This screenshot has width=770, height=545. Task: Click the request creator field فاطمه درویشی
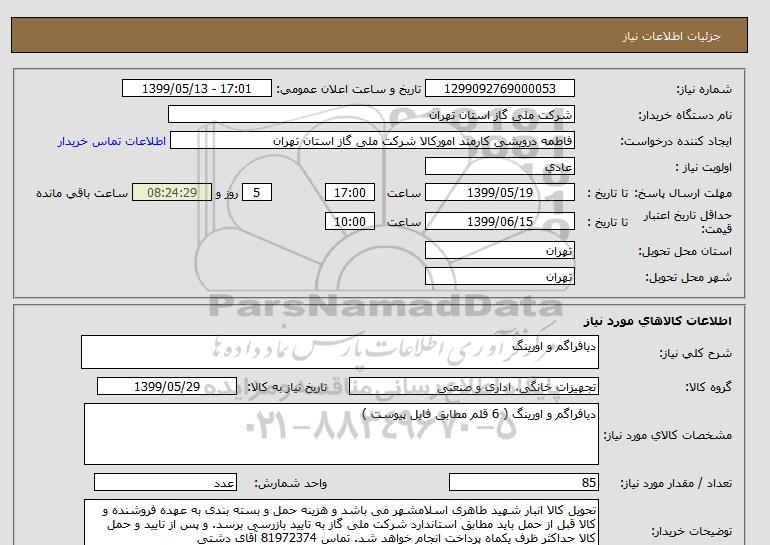tap(372, 140)
